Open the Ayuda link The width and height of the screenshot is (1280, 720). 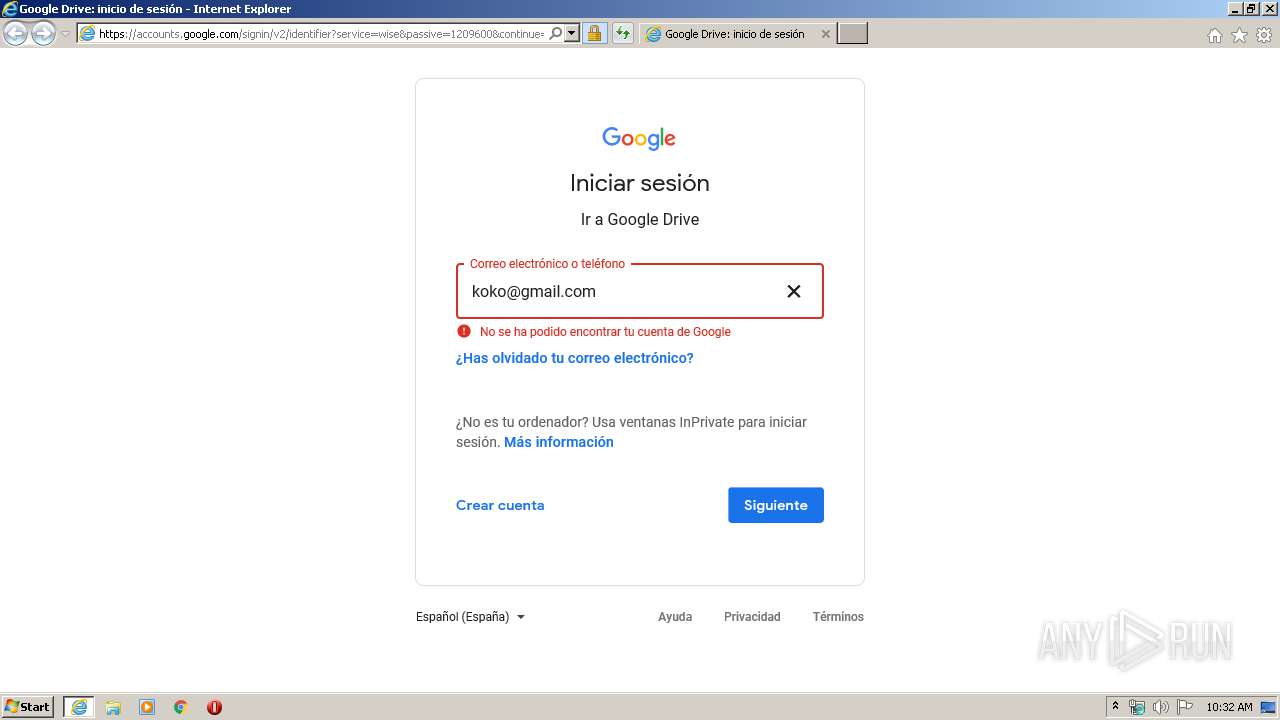coord(675,617)
